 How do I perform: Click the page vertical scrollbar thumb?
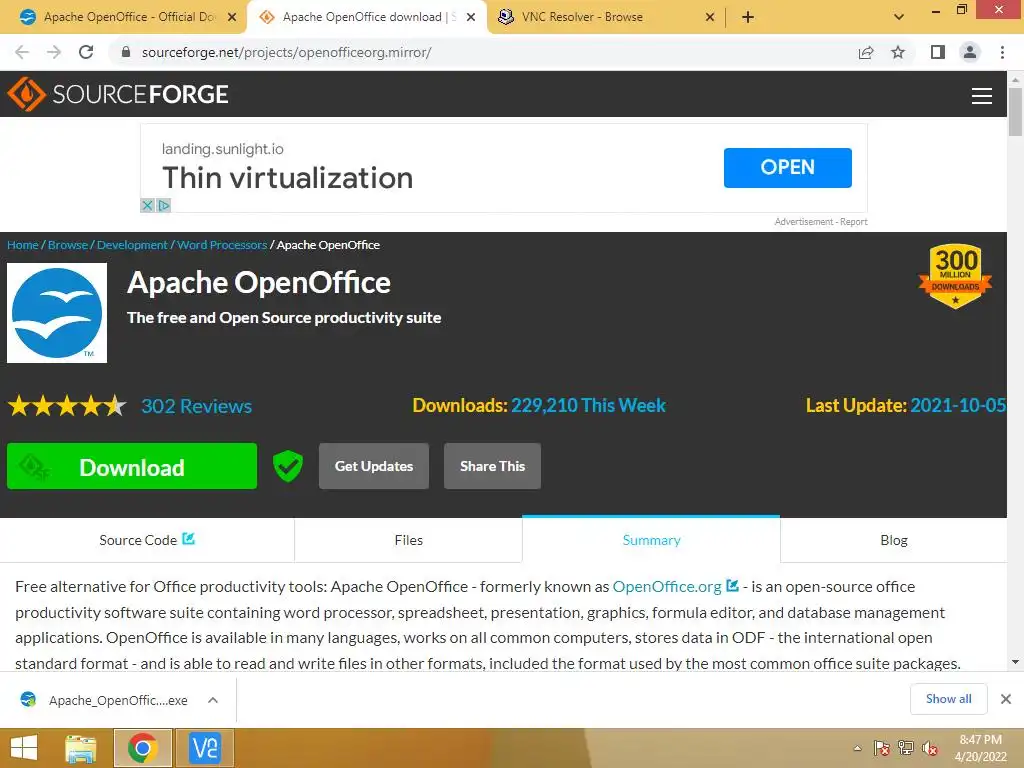[1015, 112]
